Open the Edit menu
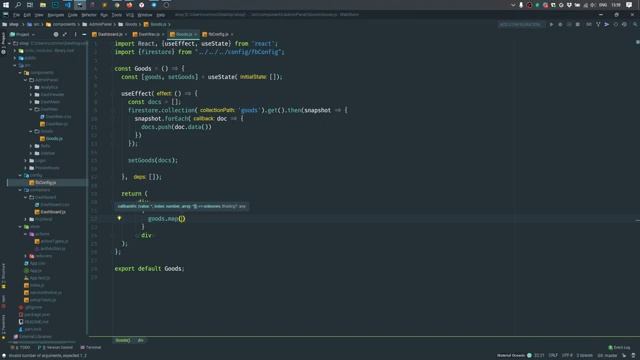Image resolution: width=640 pixels, height=360 pixels. point(27,15)
